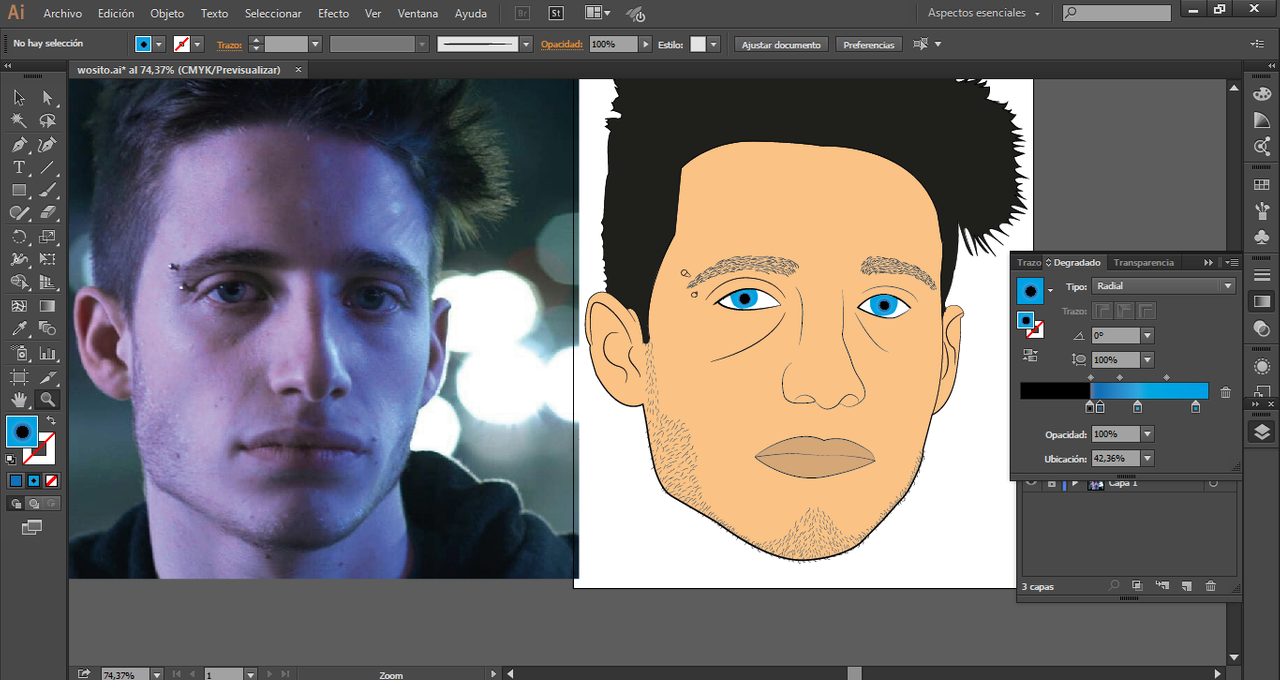Screen dimensions: 1280x680
Task: Click the black gradient color stop
Action: (1090, 407)
